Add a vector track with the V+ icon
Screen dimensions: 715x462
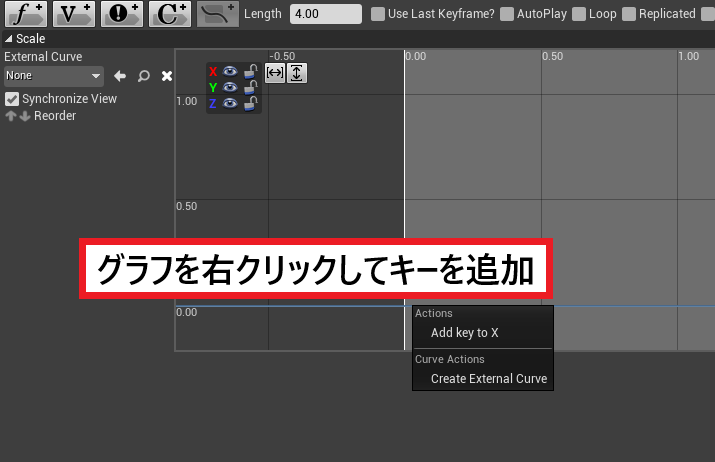[x=74, y=13]
